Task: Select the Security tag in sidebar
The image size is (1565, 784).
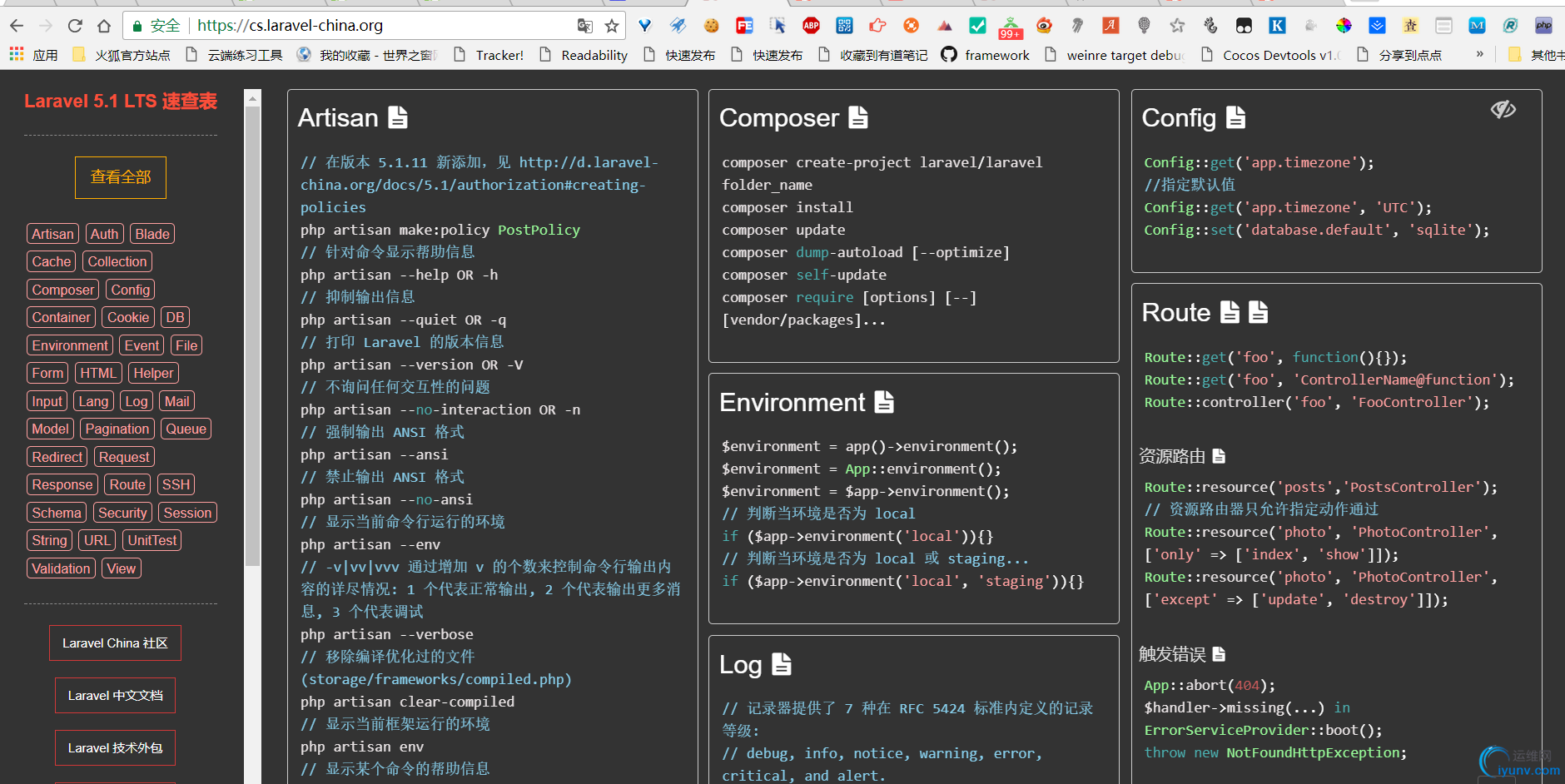Action: click(122, 513)
